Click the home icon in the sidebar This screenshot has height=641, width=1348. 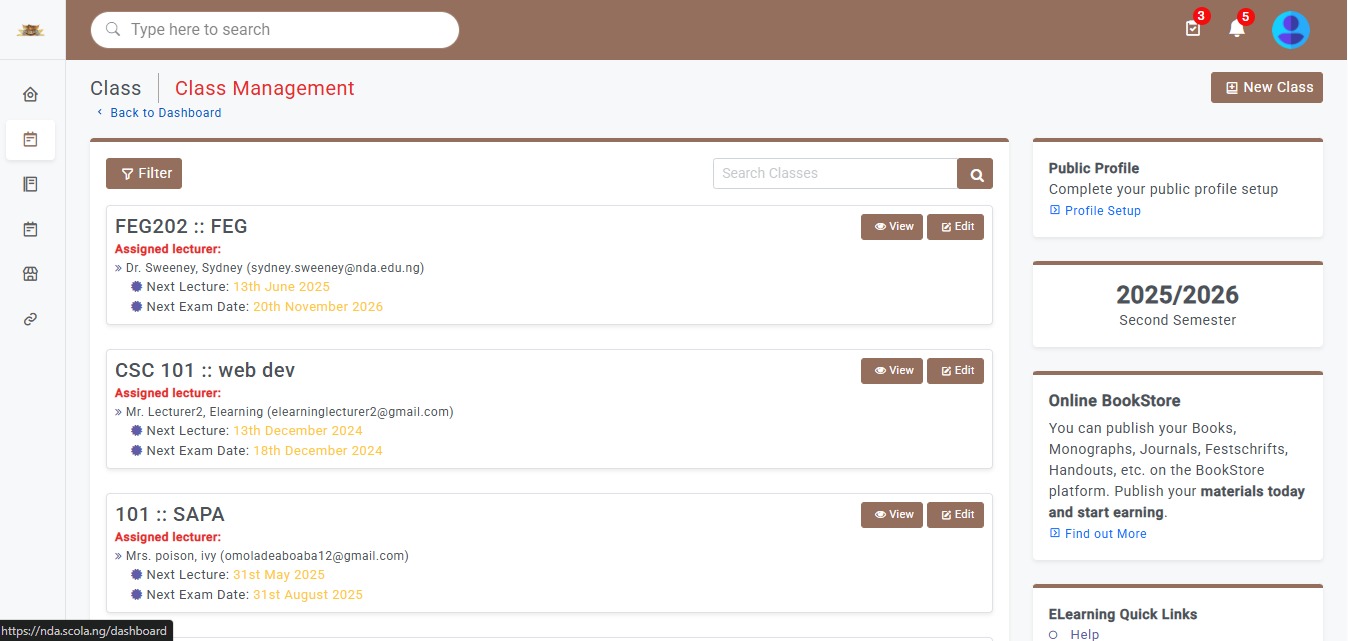30,95
